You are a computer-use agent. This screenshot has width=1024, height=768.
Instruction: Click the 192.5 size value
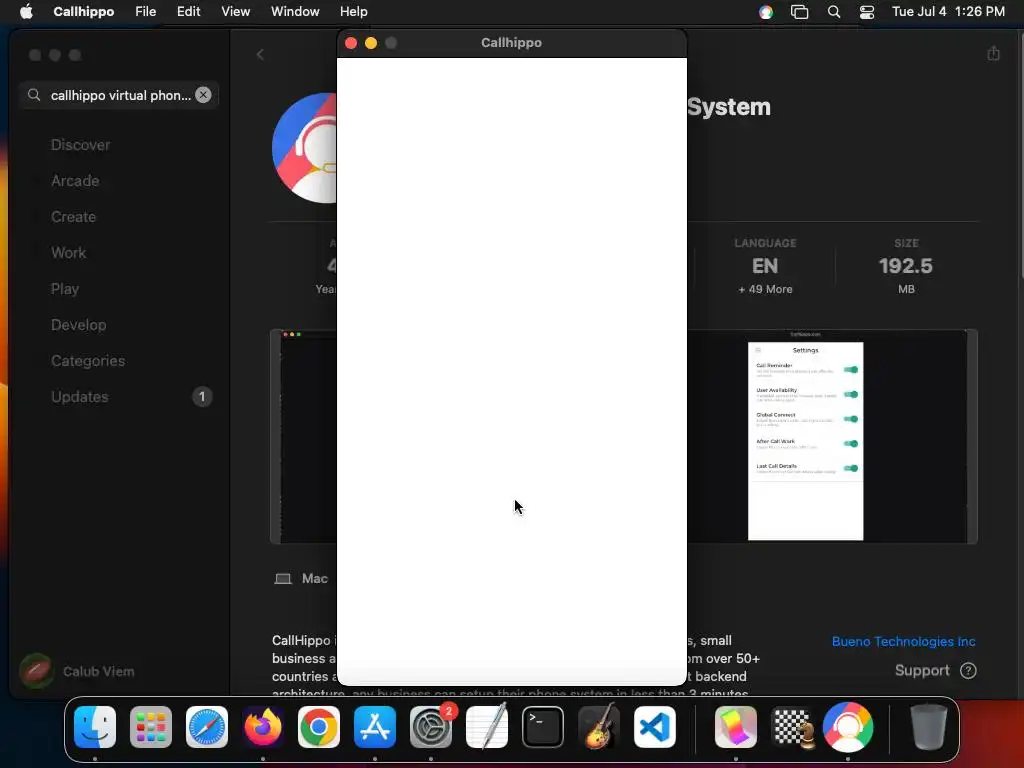point(905,266)
